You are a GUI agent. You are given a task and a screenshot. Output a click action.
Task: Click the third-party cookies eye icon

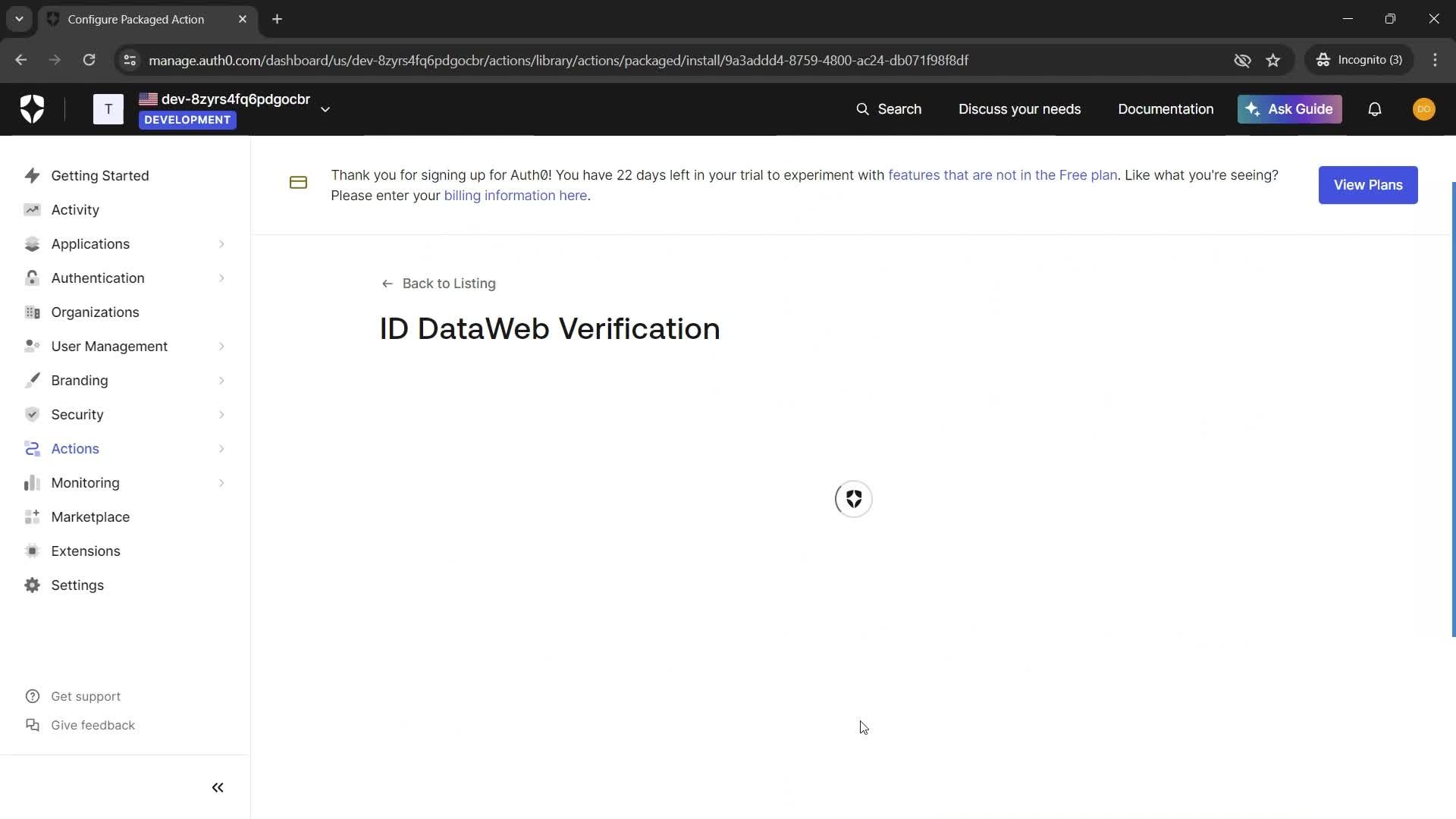point(1242,60)
